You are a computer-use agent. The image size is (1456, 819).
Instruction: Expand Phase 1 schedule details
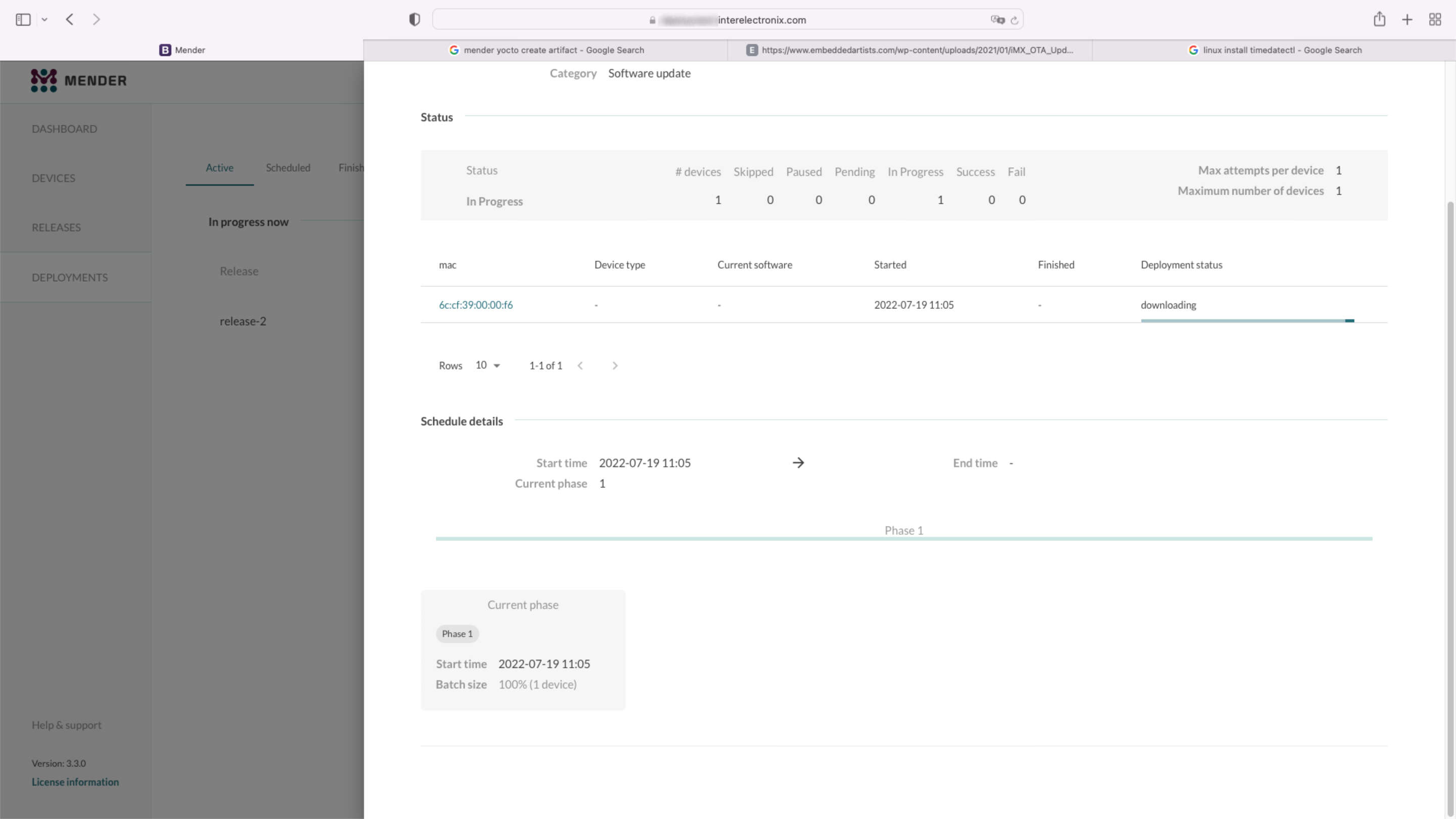tap(903, 530)
